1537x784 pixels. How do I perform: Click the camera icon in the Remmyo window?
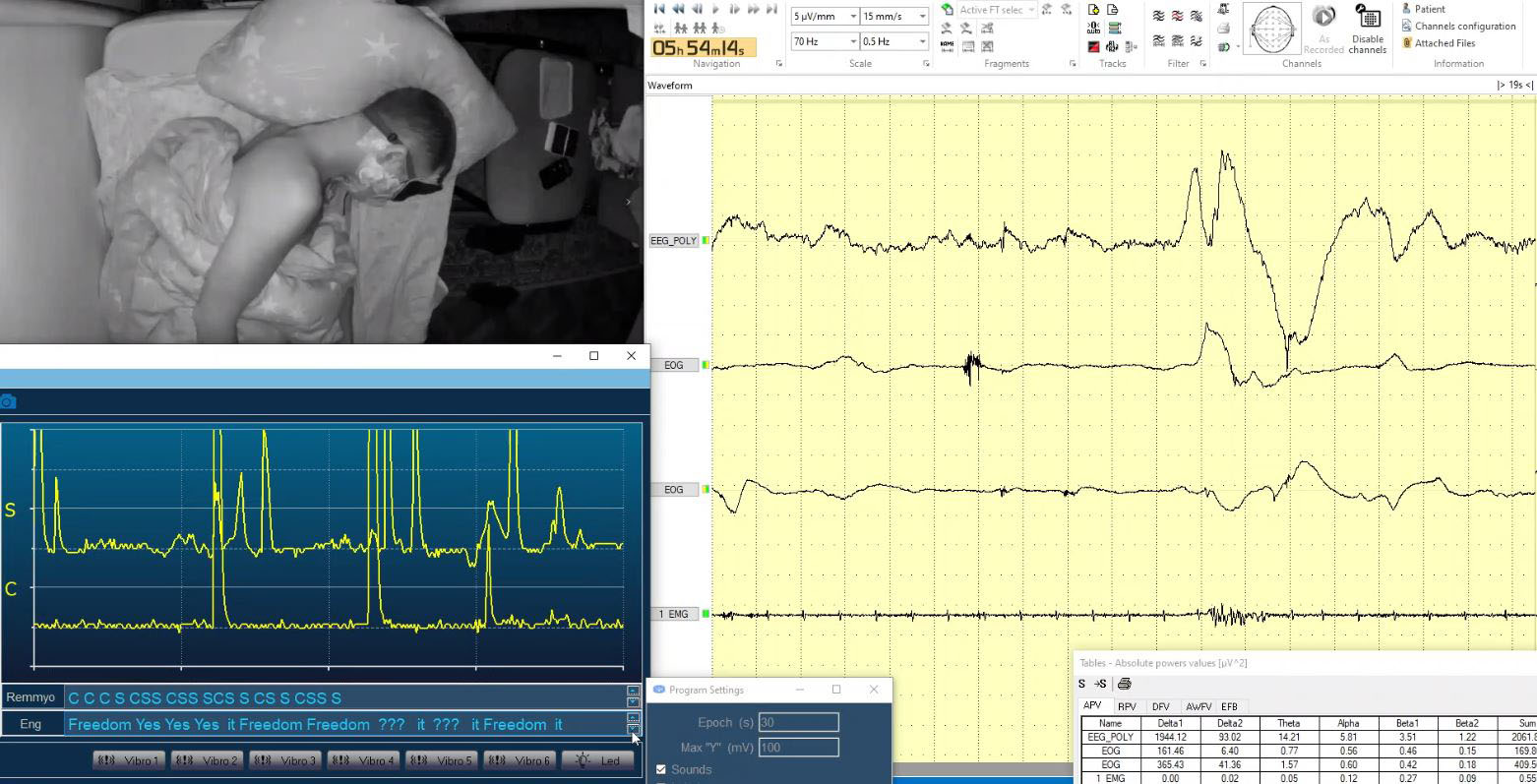point(9,401)
